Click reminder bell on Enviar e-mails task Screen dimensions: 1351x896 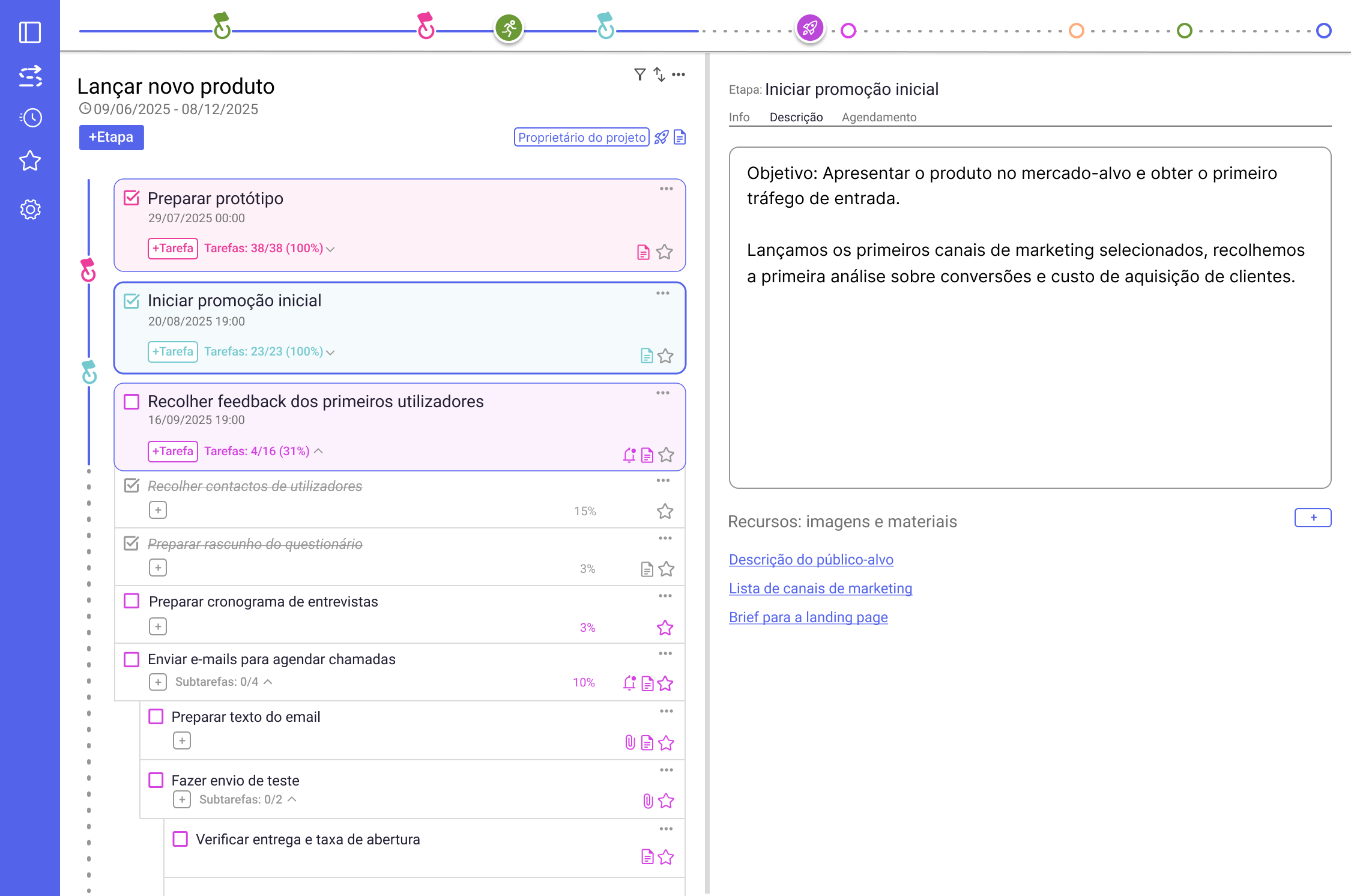tap(629, 683)
